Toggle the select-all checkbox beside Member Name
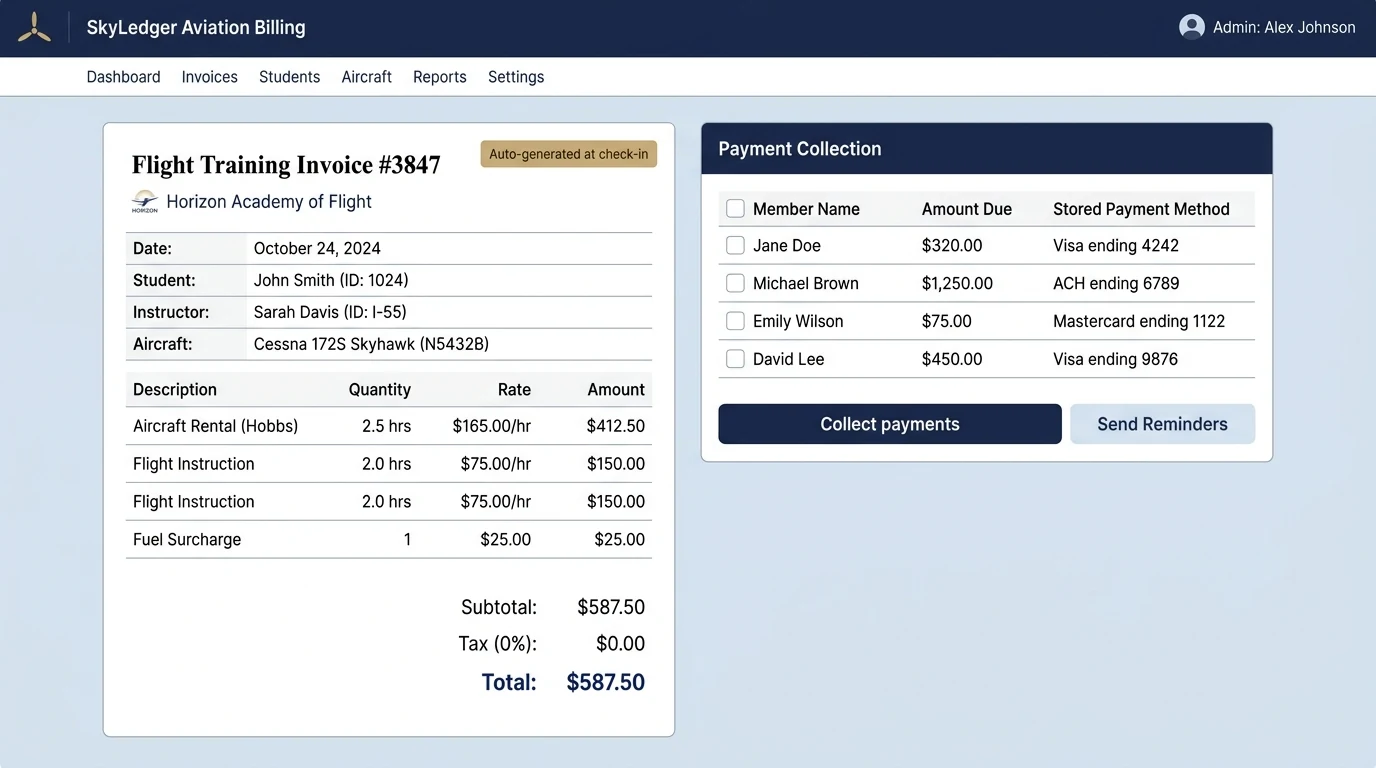Viewport: 1376px width, 768px height. (x=735, y=209)
